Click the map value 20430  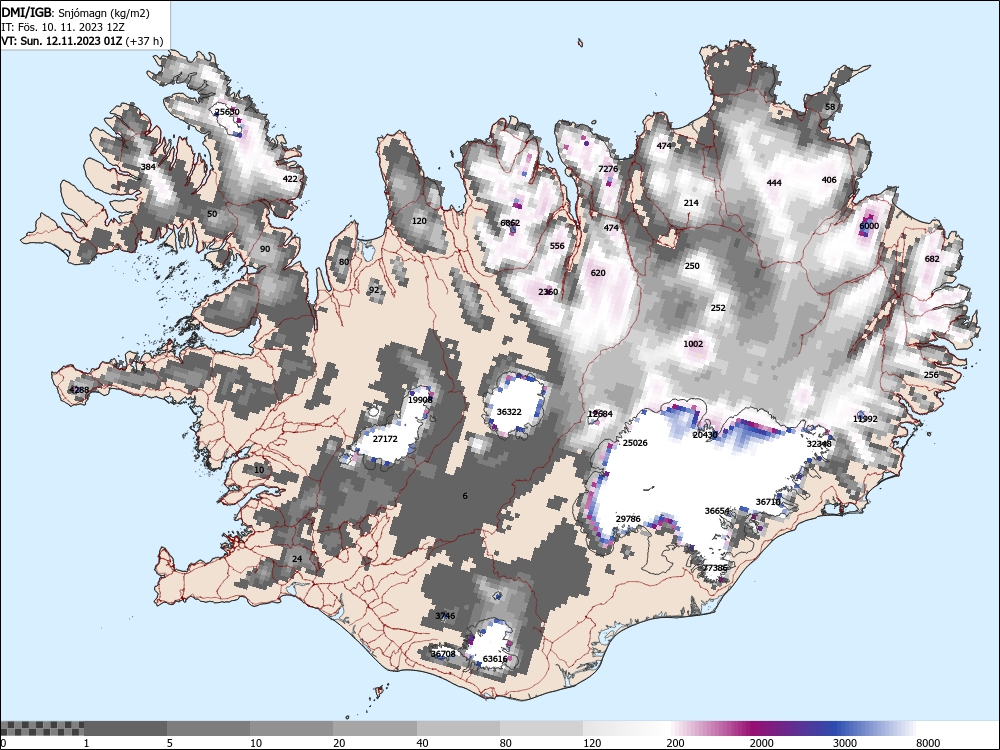[705, 435]
